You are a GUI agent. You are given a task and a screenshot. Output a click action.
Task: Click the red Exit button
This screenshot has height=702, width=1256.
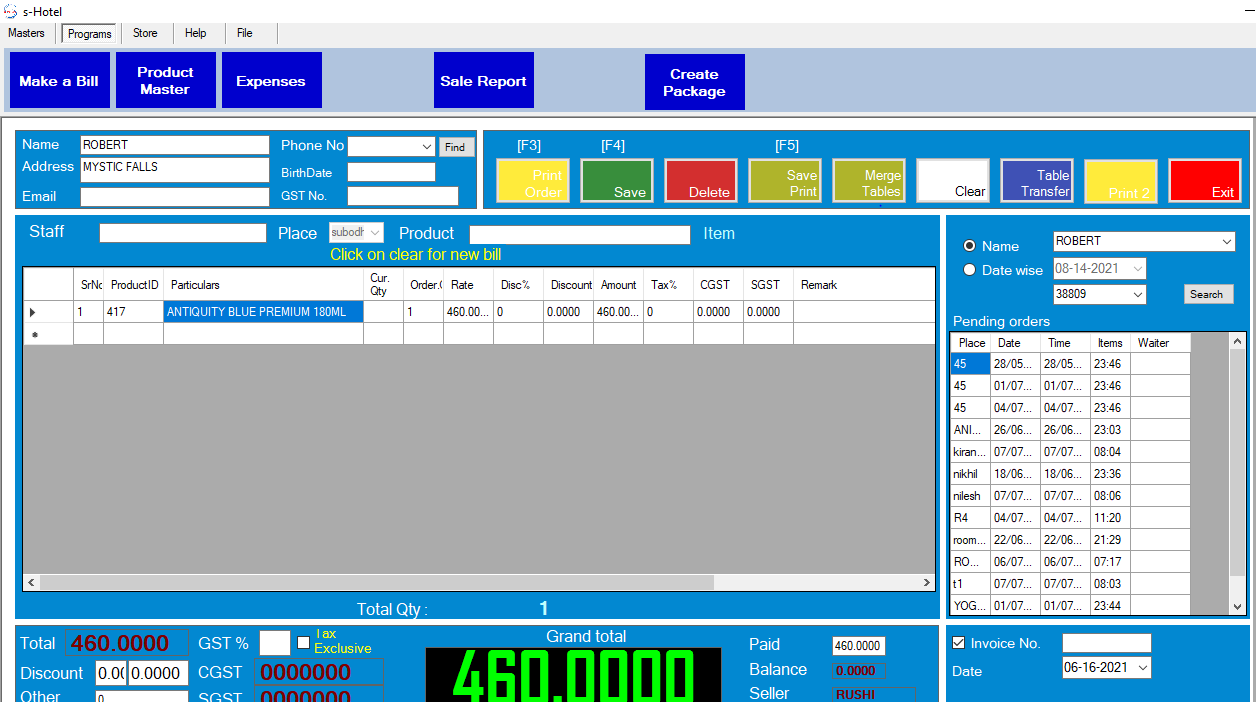(x=1205, y=182)
